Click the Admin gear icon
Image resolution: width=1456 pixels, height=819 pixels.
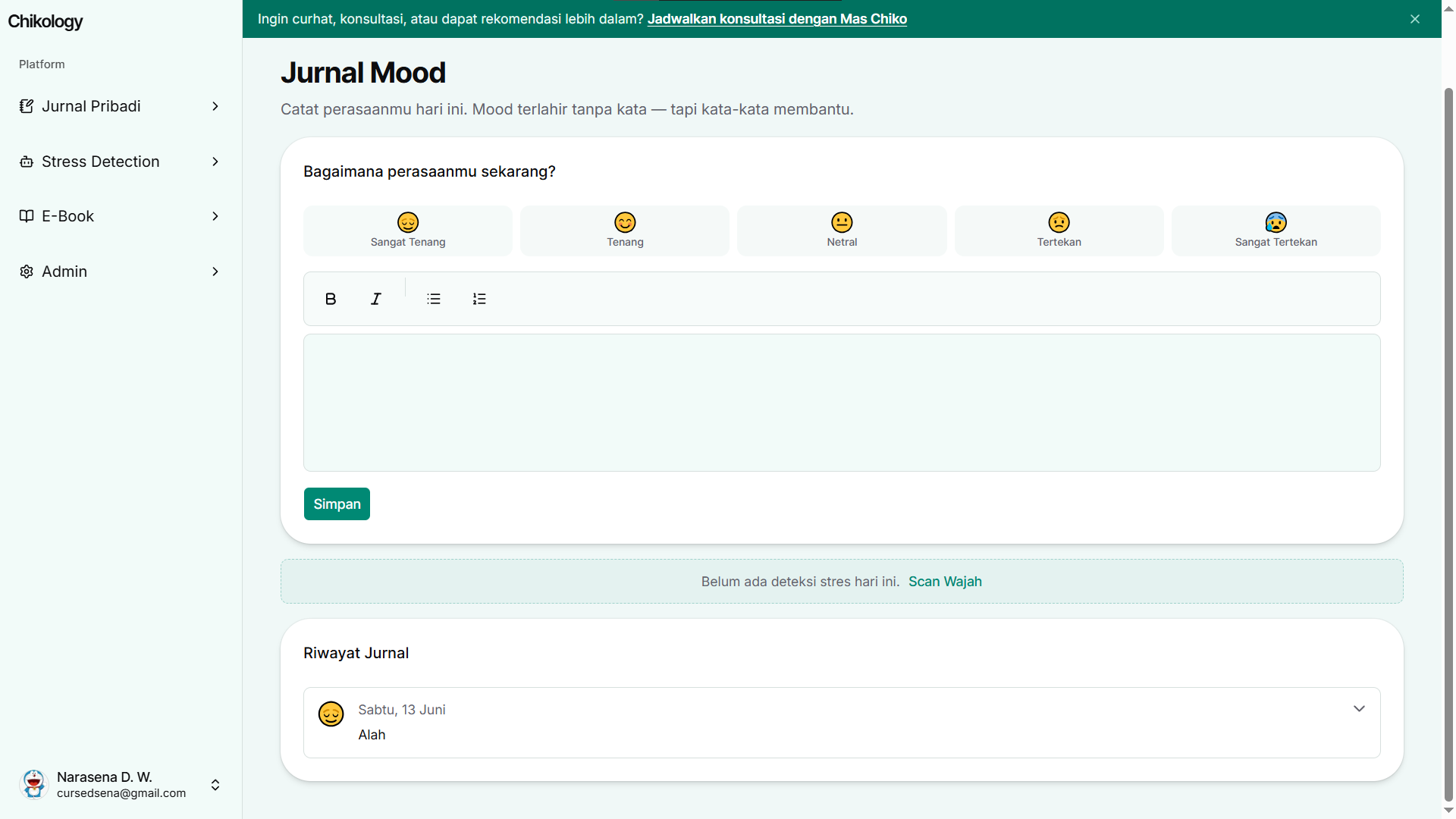[x=27, y=271]
